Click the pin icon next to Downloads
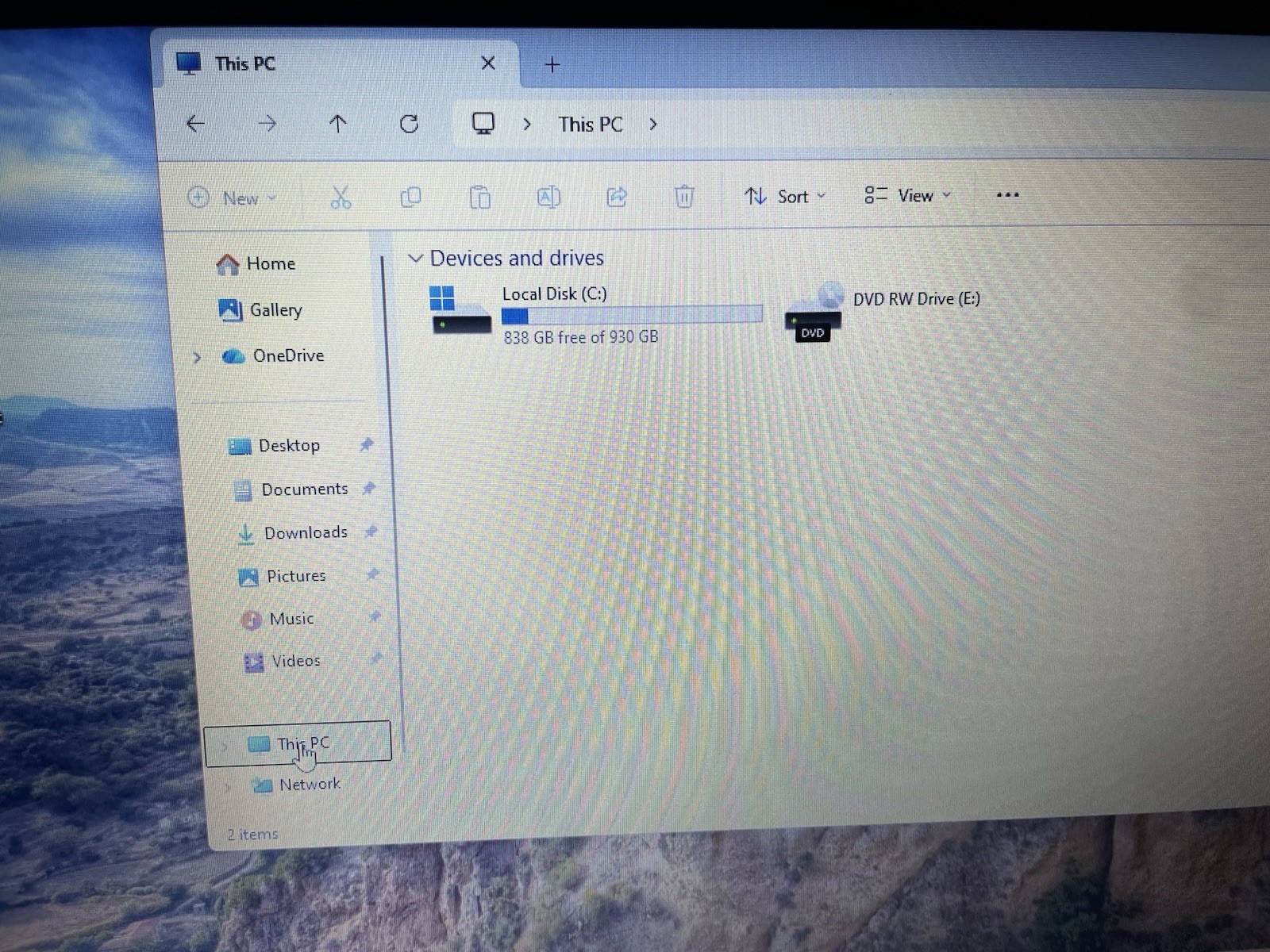 371,531
